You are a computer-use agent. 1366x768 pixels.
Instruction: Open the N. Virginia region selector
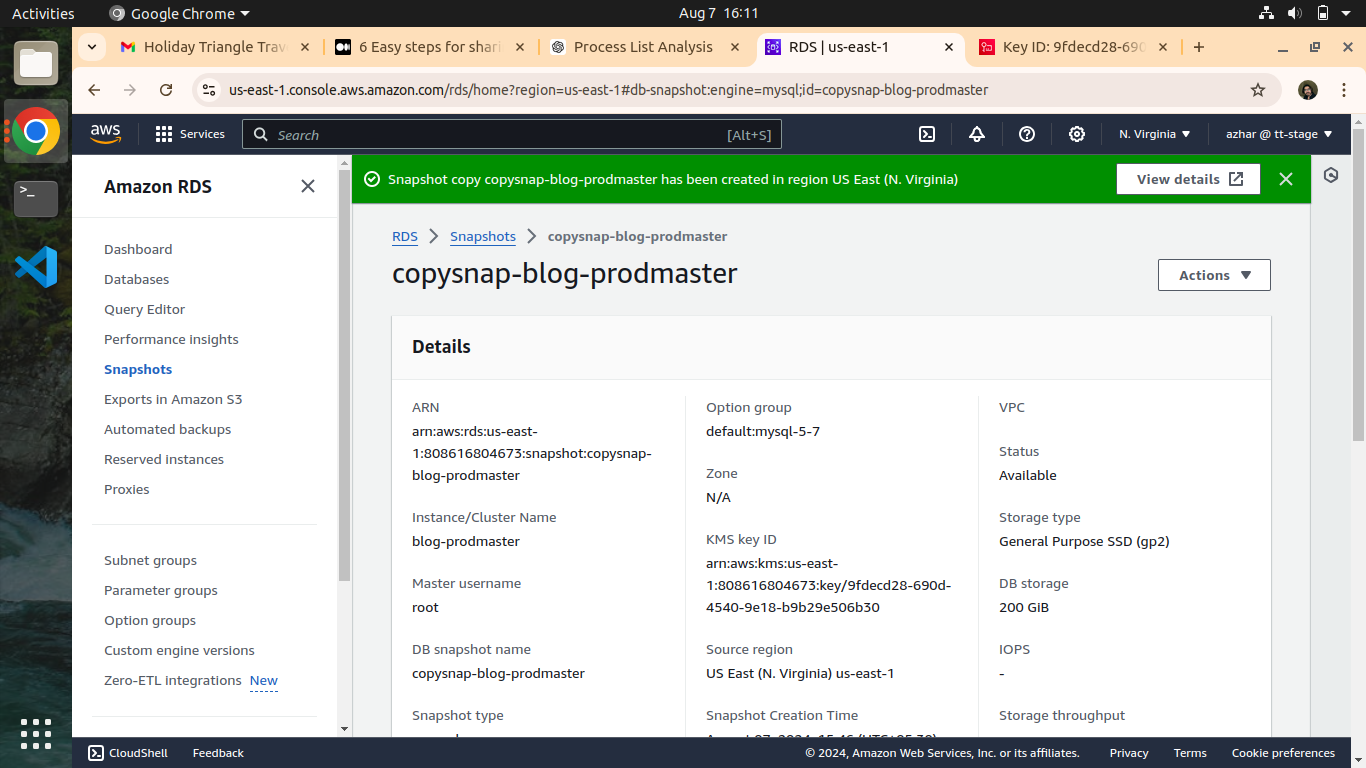click(x=1154, y=134)
